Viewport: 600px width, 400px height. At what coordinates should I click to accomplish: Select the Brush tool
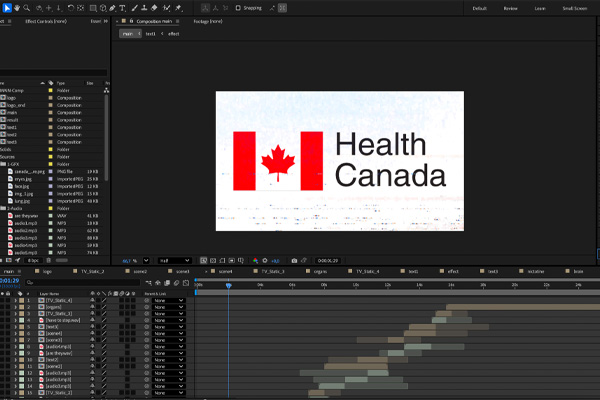pyautogui.click(x=135, y=8)
